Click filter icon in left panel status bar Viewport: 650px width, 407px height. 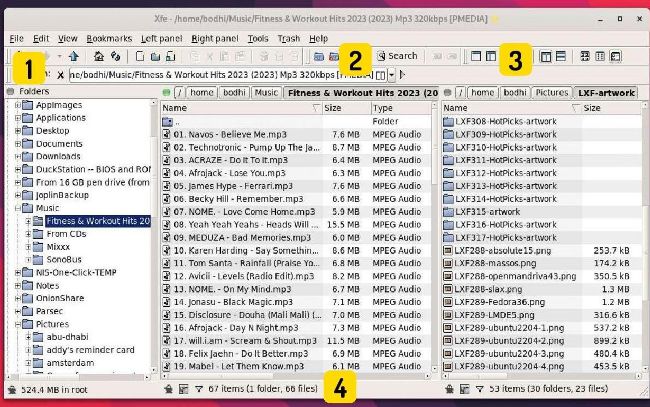tap(197, 387)
